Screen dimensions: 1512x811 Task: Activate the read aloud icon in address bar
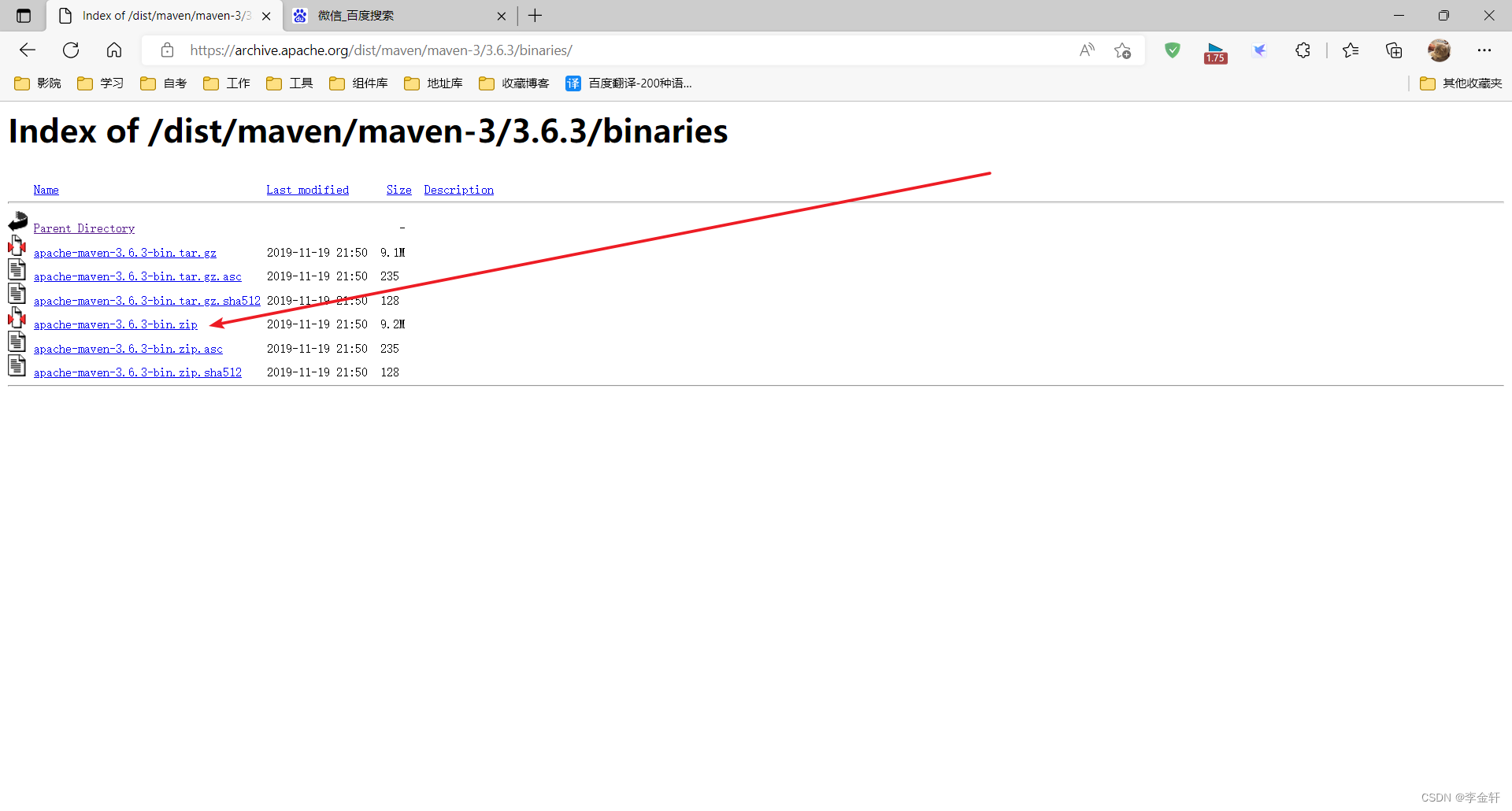[1087, 50]
